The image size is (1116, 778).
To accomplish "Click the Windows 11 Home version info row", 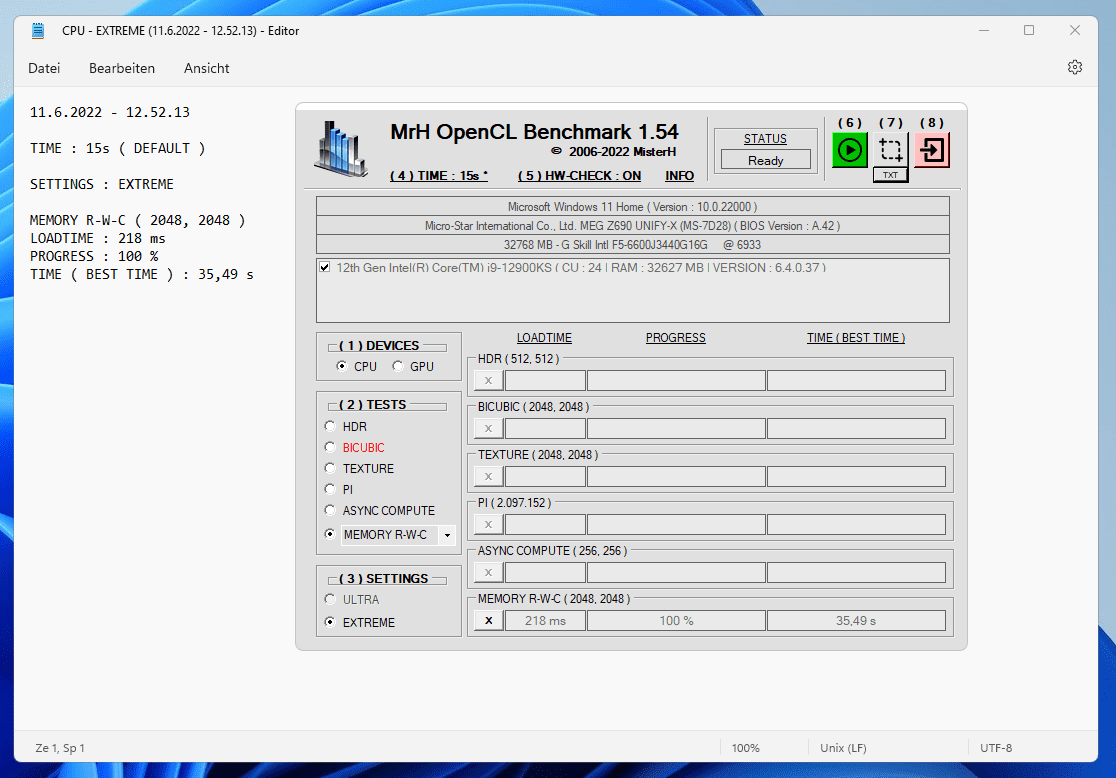I will coord(633,206).
